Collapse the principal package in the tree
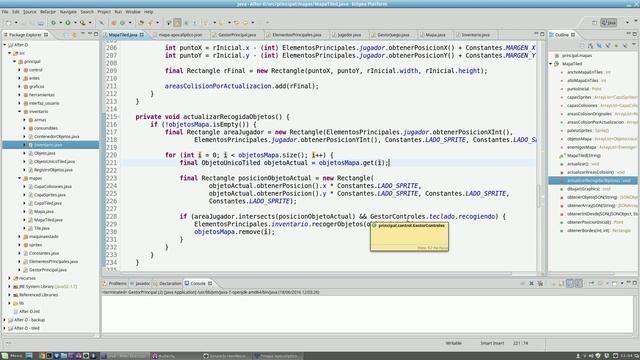Viewport: 640px width, 360px height. [x=15, y=62]
